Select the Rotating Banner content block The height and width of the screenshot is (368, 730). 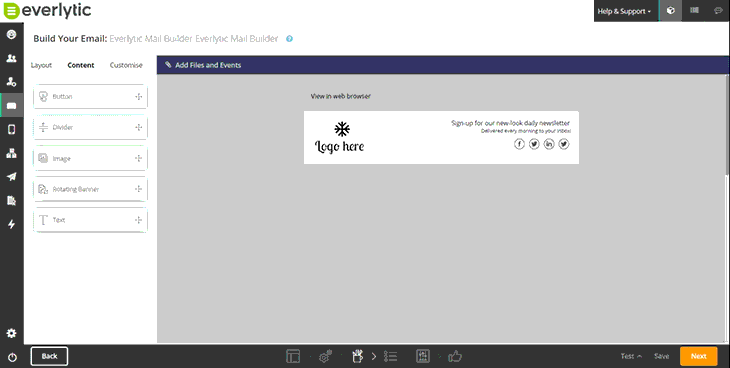tap(90, 189)
